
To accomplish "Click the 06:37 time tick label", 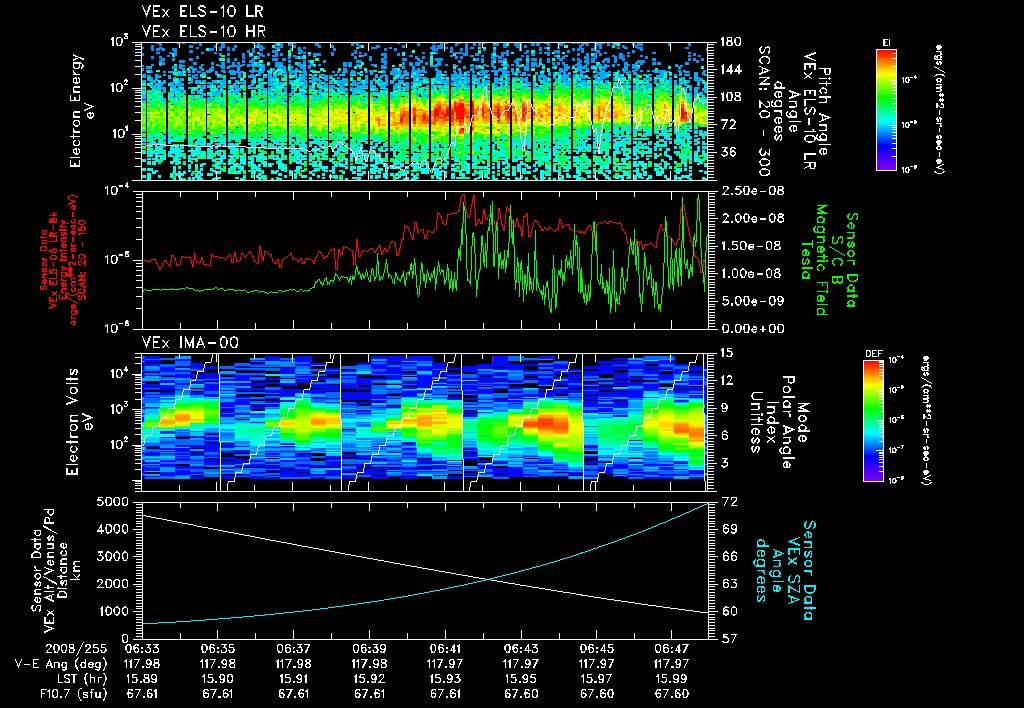I will 293,649.
